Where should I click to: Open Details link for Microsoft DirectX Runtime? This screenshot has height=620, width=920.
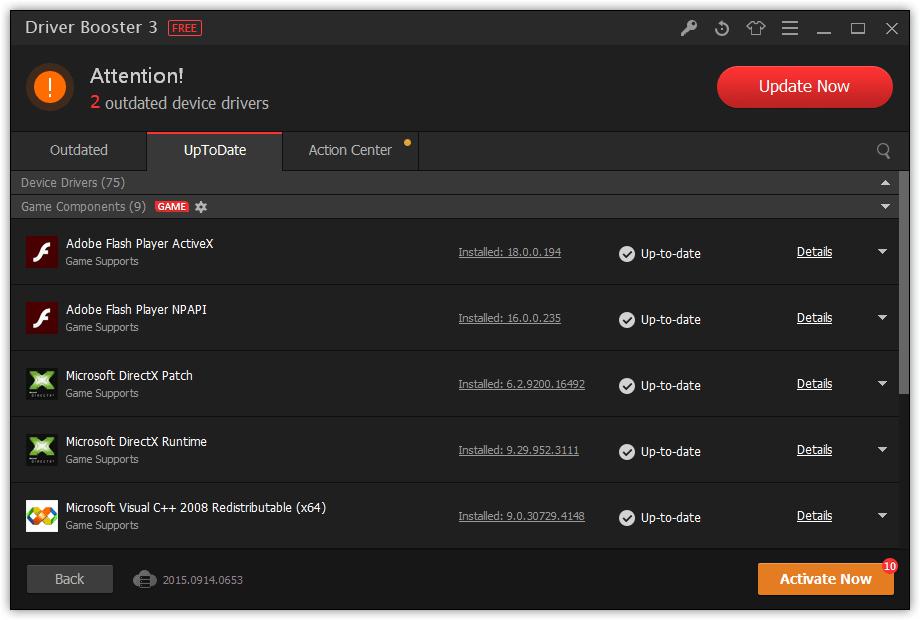[814, 450]
